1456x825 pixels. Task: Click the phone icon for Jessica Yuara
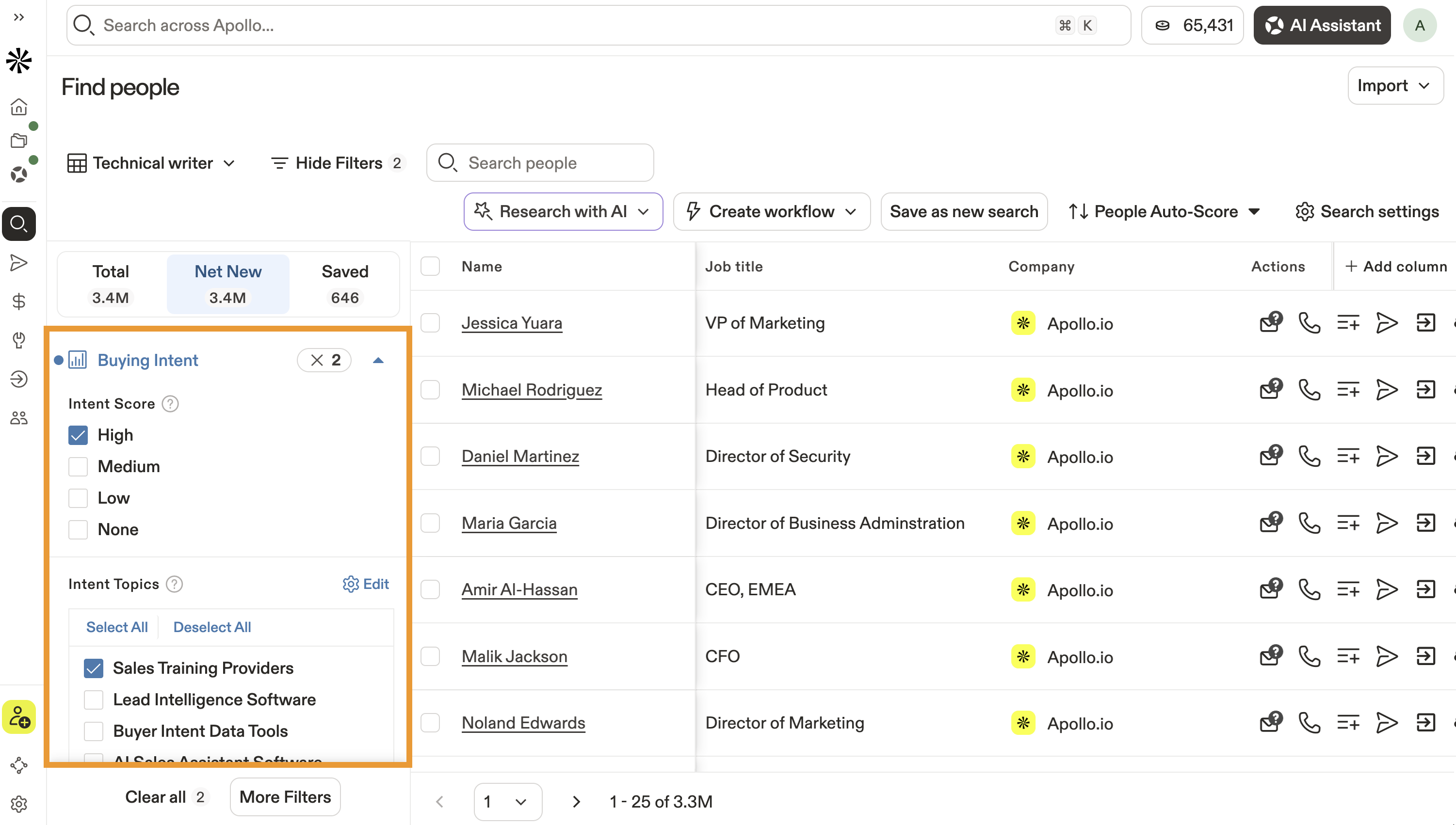1309,323
